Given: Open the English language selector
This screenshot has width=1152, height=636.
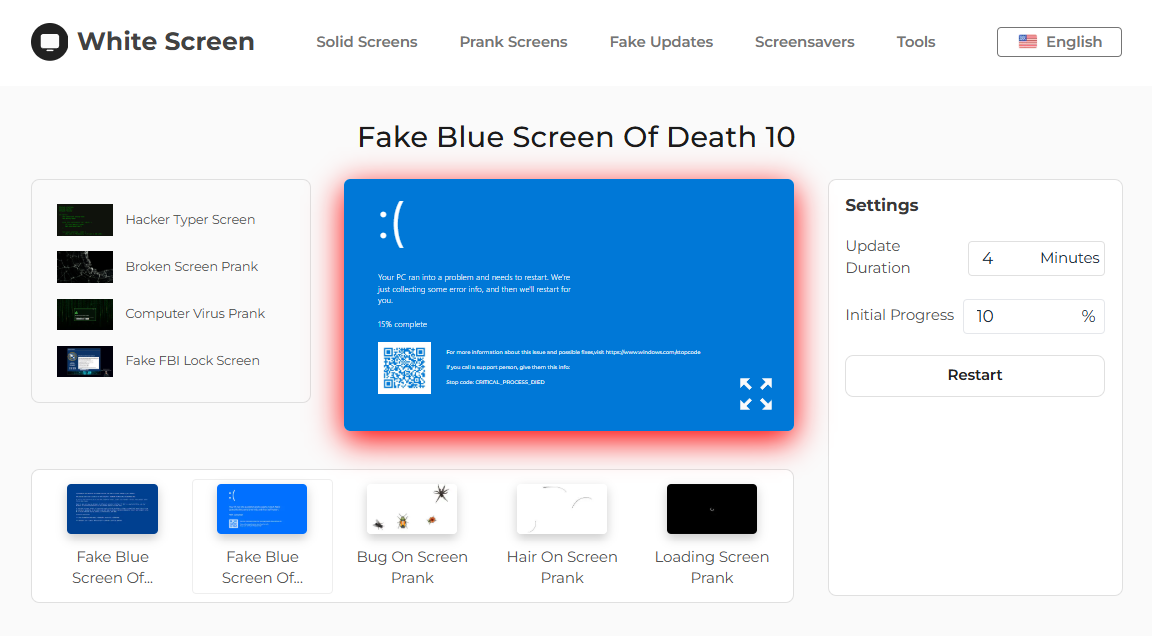Looking at the screenshot, I should tap(1059, 42).
